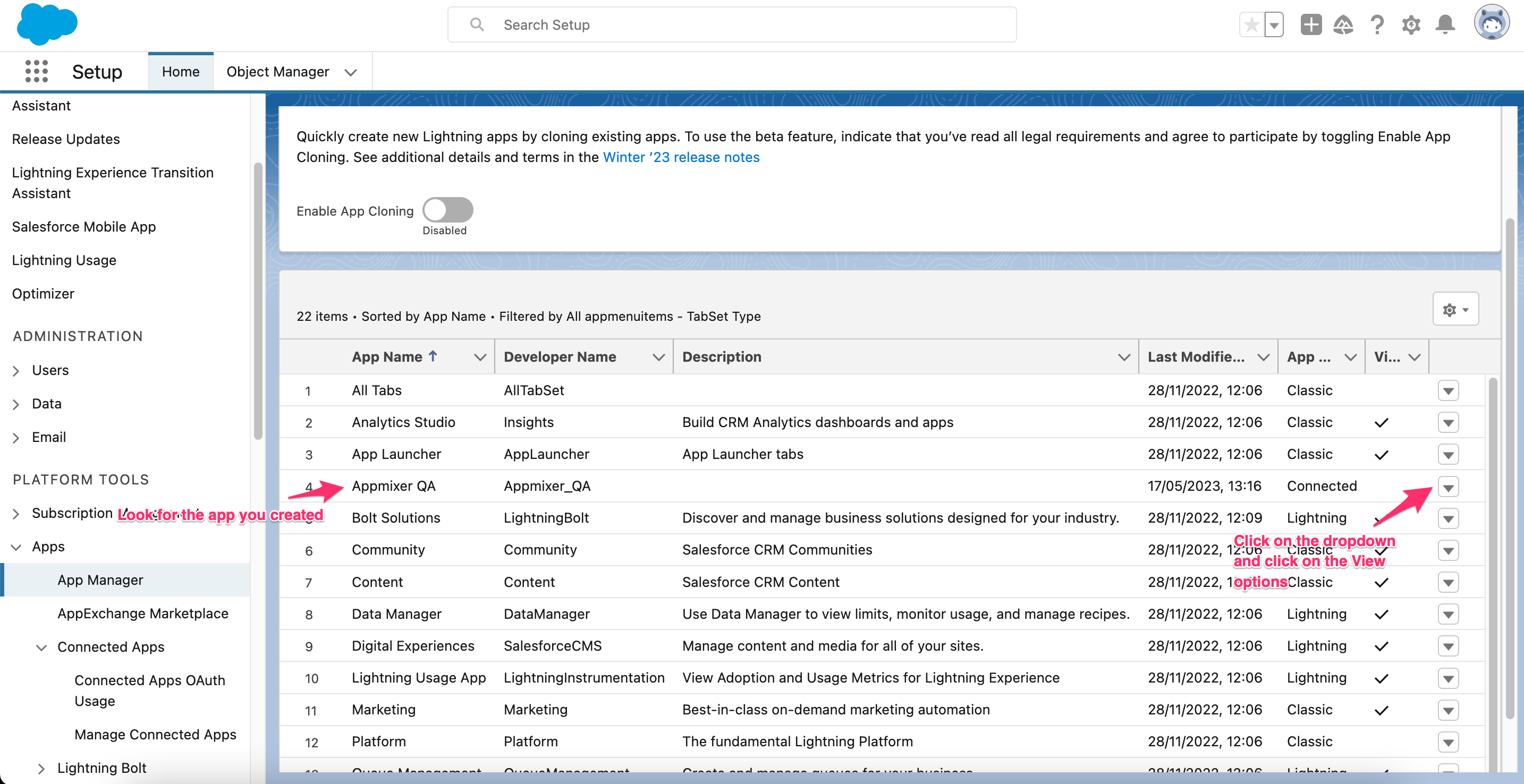Open Manage Connected Apps in sidebar
Image resolution: width=1524 pixels, height=784 pixels.
[155, 734]
